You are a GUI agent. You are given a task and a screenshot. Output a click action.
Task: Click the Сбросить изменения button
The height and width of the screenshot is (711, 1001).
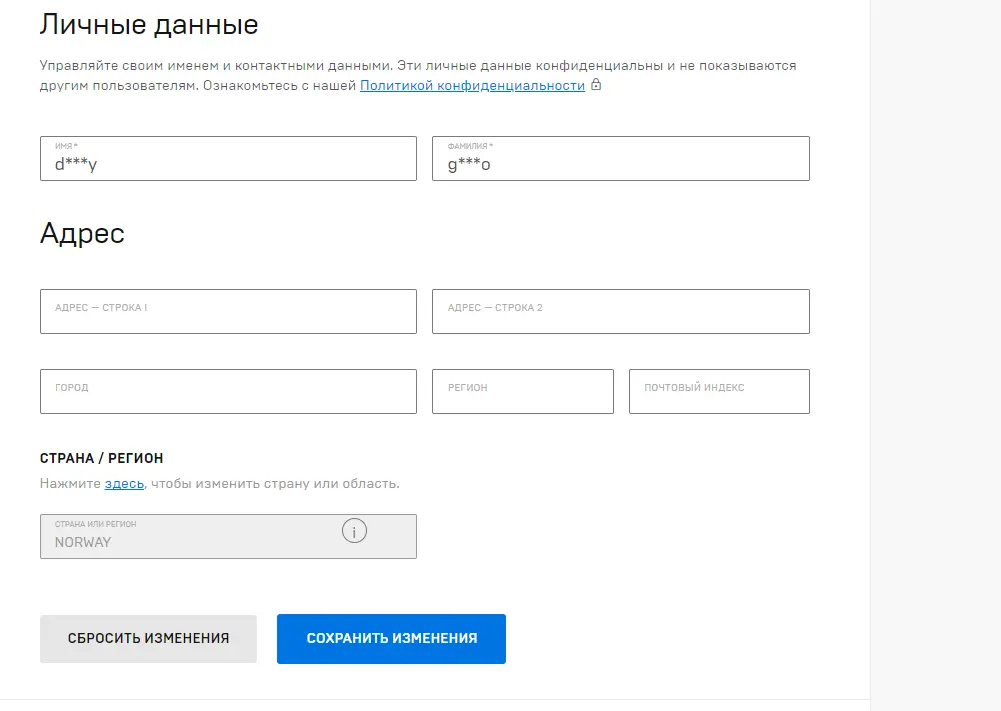148,639
